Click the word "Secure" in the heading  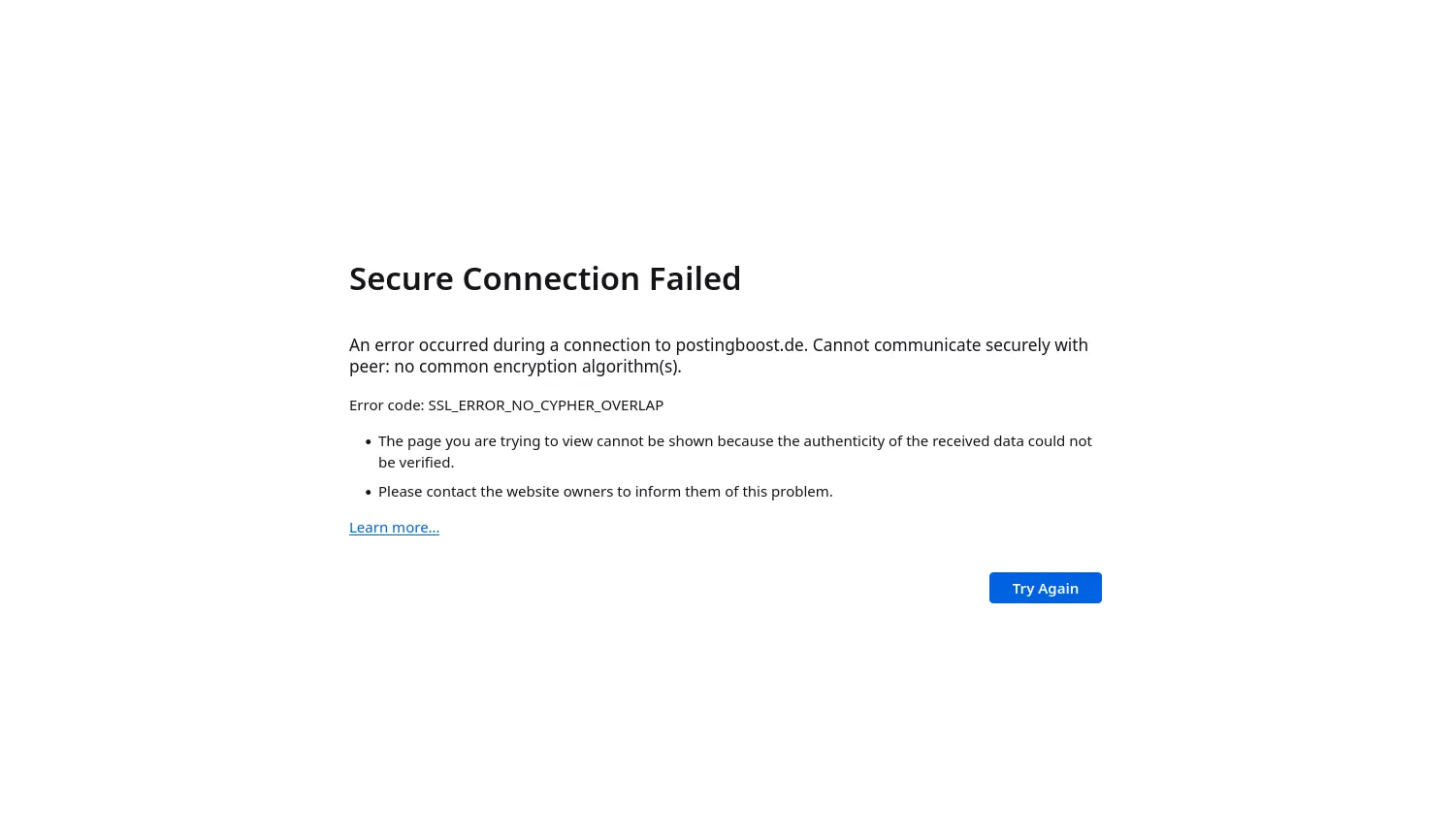coord(401,278)
